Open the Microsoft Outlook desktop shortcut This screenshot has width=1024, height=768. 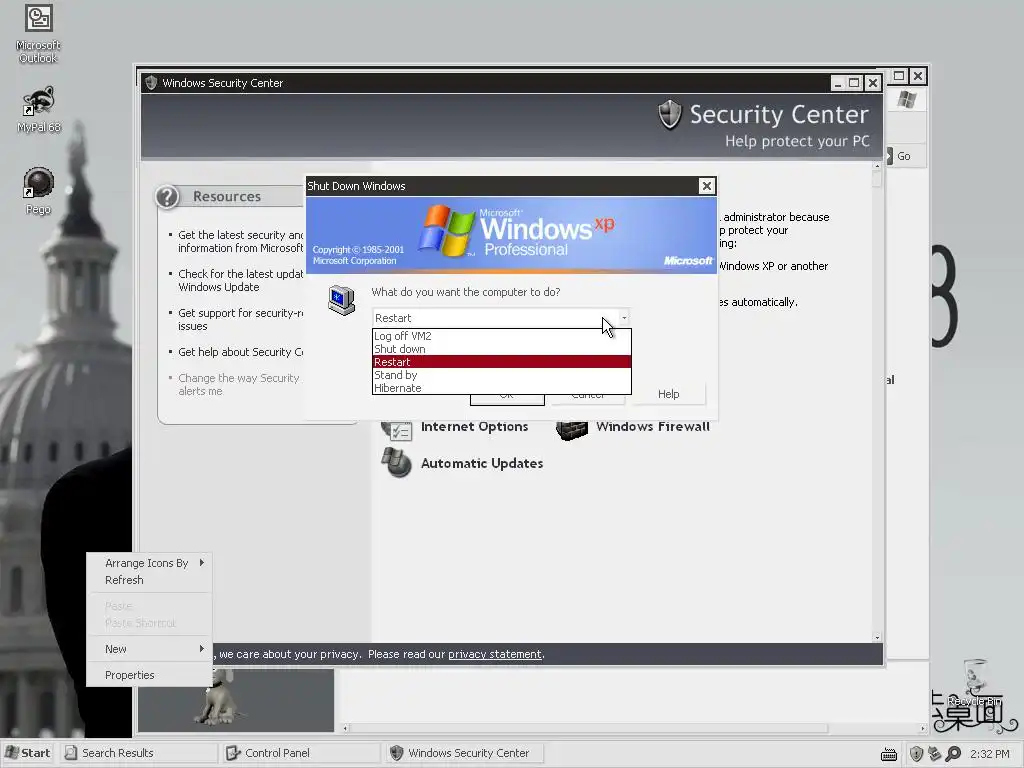tap(39, 33)
